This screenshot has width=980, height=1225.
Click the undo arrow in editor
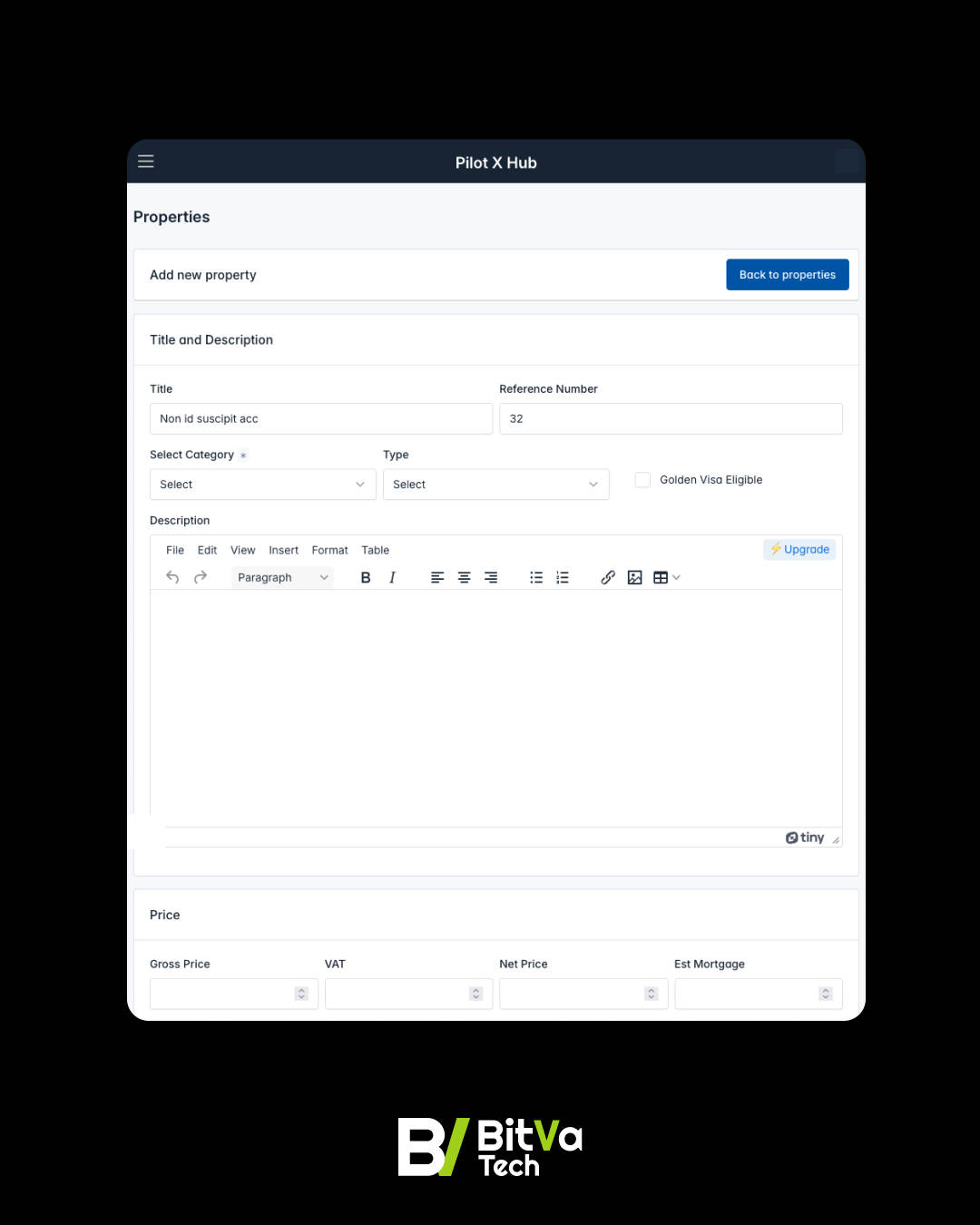coord(172,577)
